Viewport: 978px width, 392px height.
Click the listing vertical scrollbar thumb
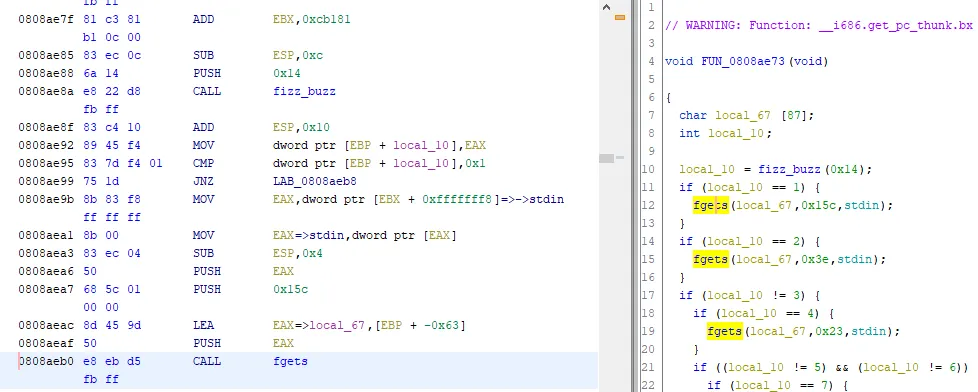(606, 159)
